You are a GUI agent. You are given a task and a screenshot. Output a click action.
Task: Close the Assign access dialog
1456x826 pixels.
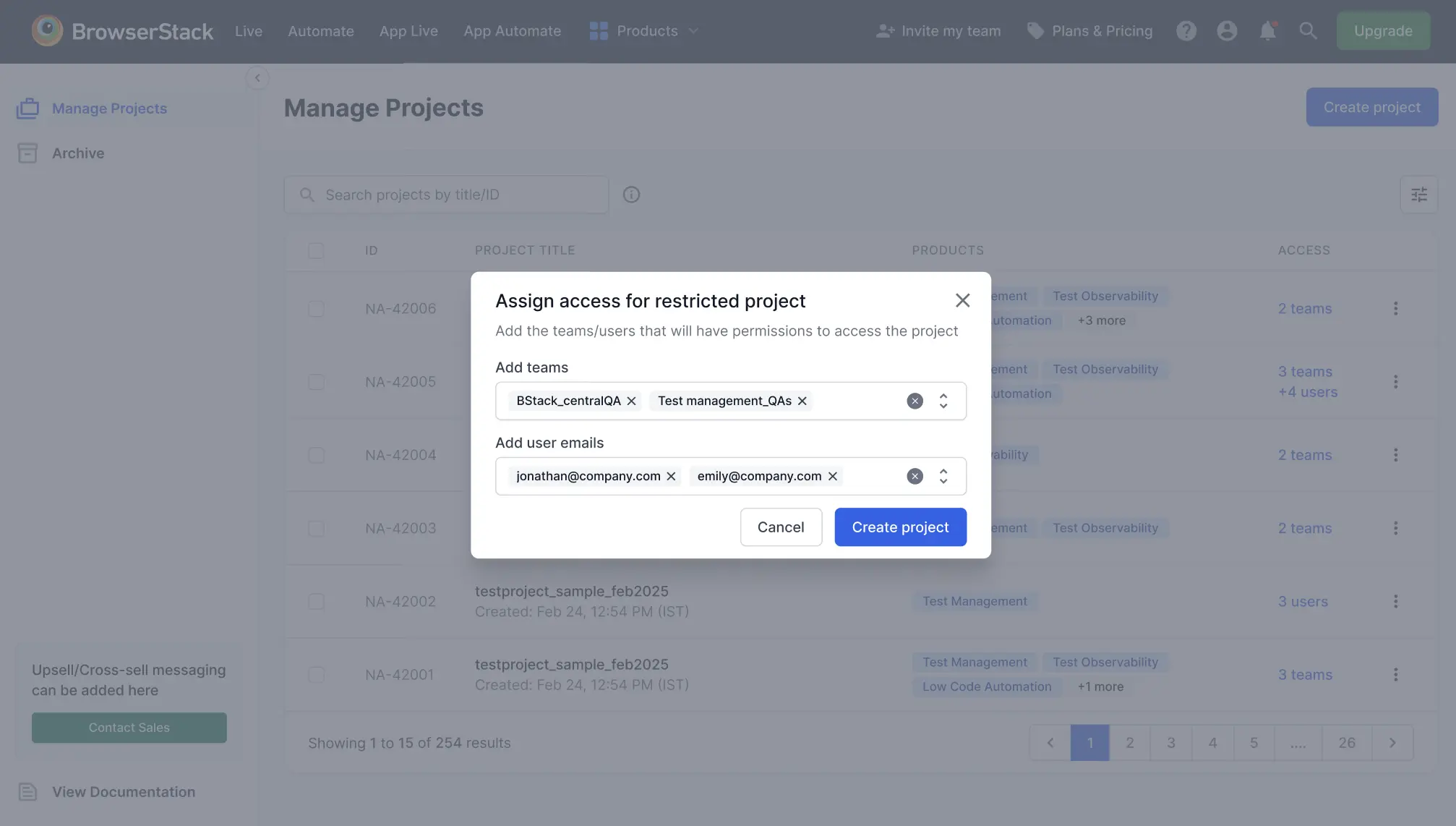962,300
